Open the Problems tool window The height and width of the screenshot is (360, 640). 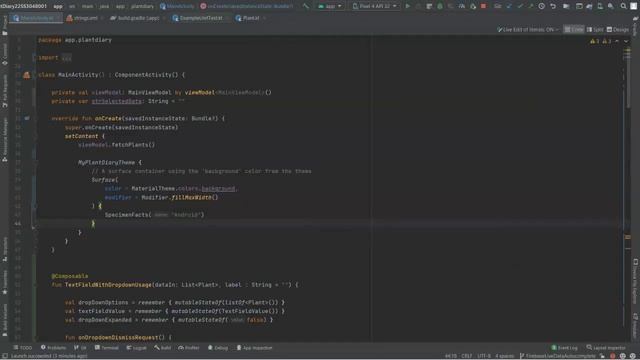tap(53, 348)
